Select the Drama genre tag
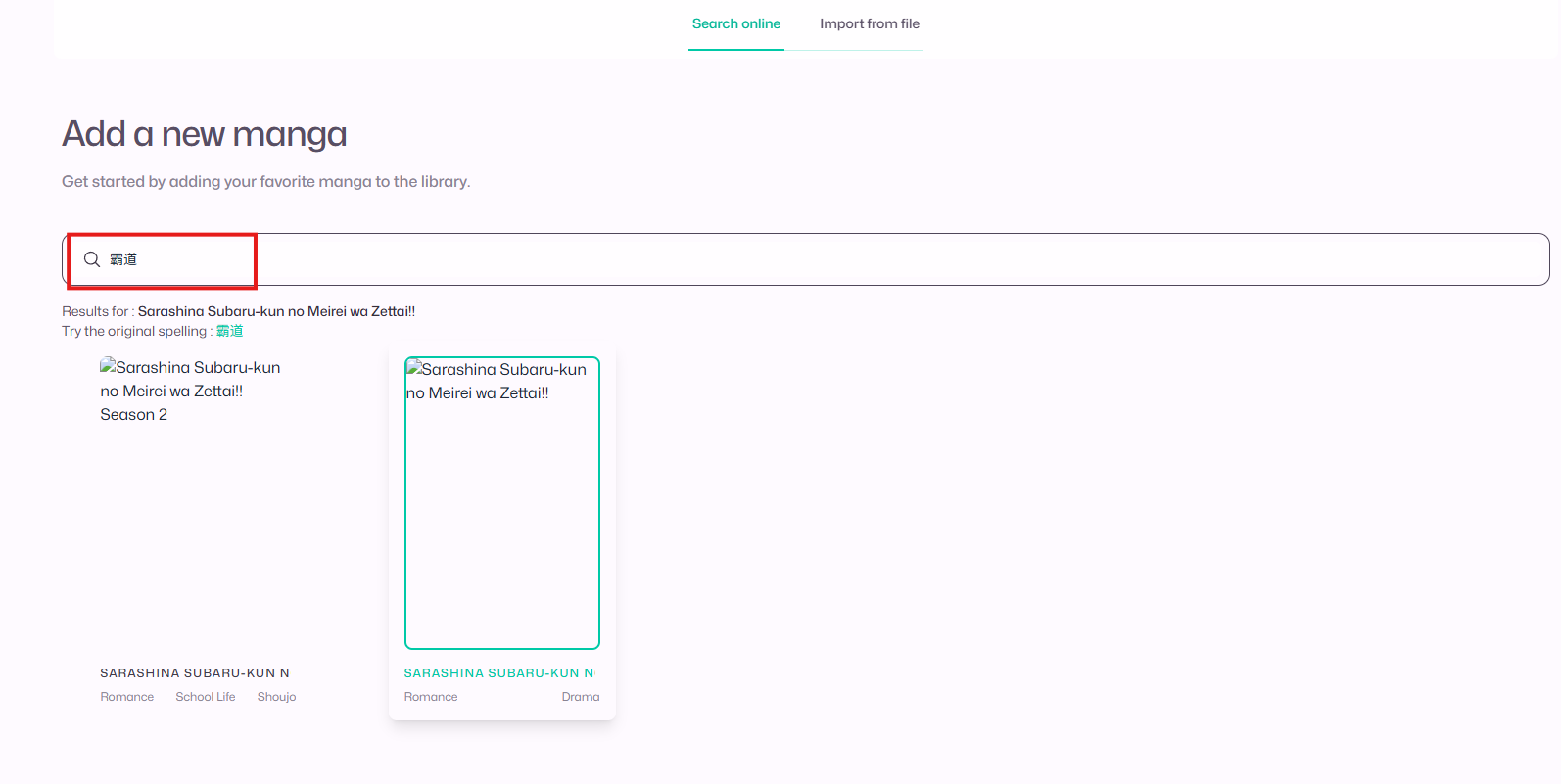Screen dimensions: 1561x784 pos(580,697)
